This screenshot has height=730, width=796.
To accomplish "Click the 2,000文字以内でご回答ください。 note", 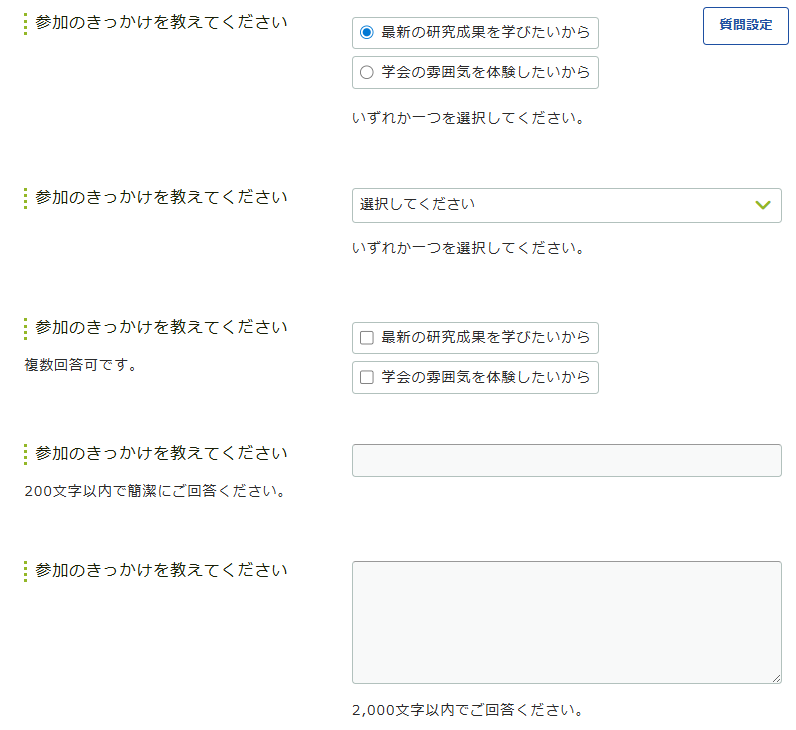I will tap(467, 711).
